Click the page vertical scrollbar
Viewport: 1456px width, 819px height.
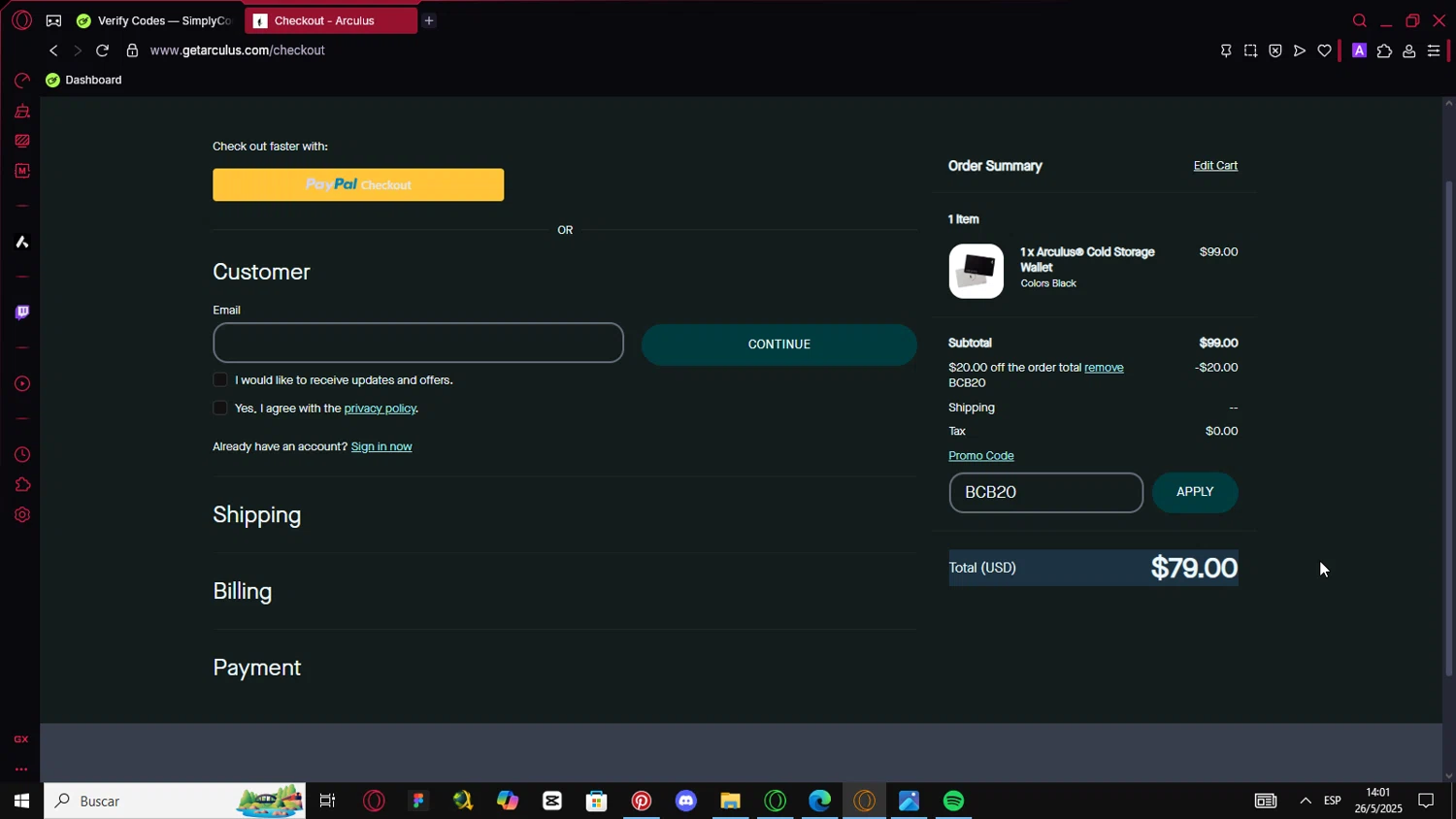(x=1449, y=427)
